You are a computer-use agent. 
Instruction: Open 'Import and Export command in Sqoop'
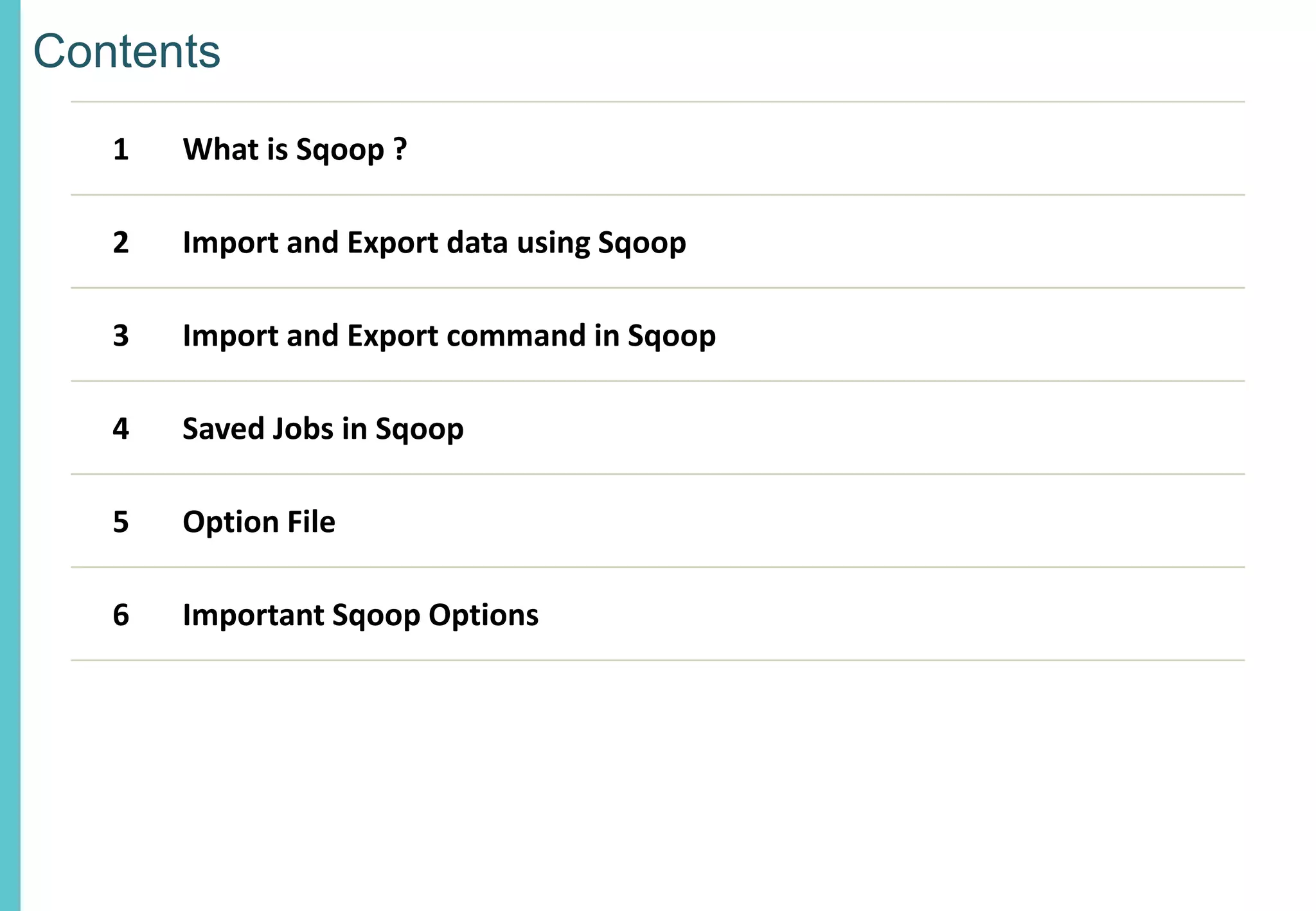(x=449, y=335)
